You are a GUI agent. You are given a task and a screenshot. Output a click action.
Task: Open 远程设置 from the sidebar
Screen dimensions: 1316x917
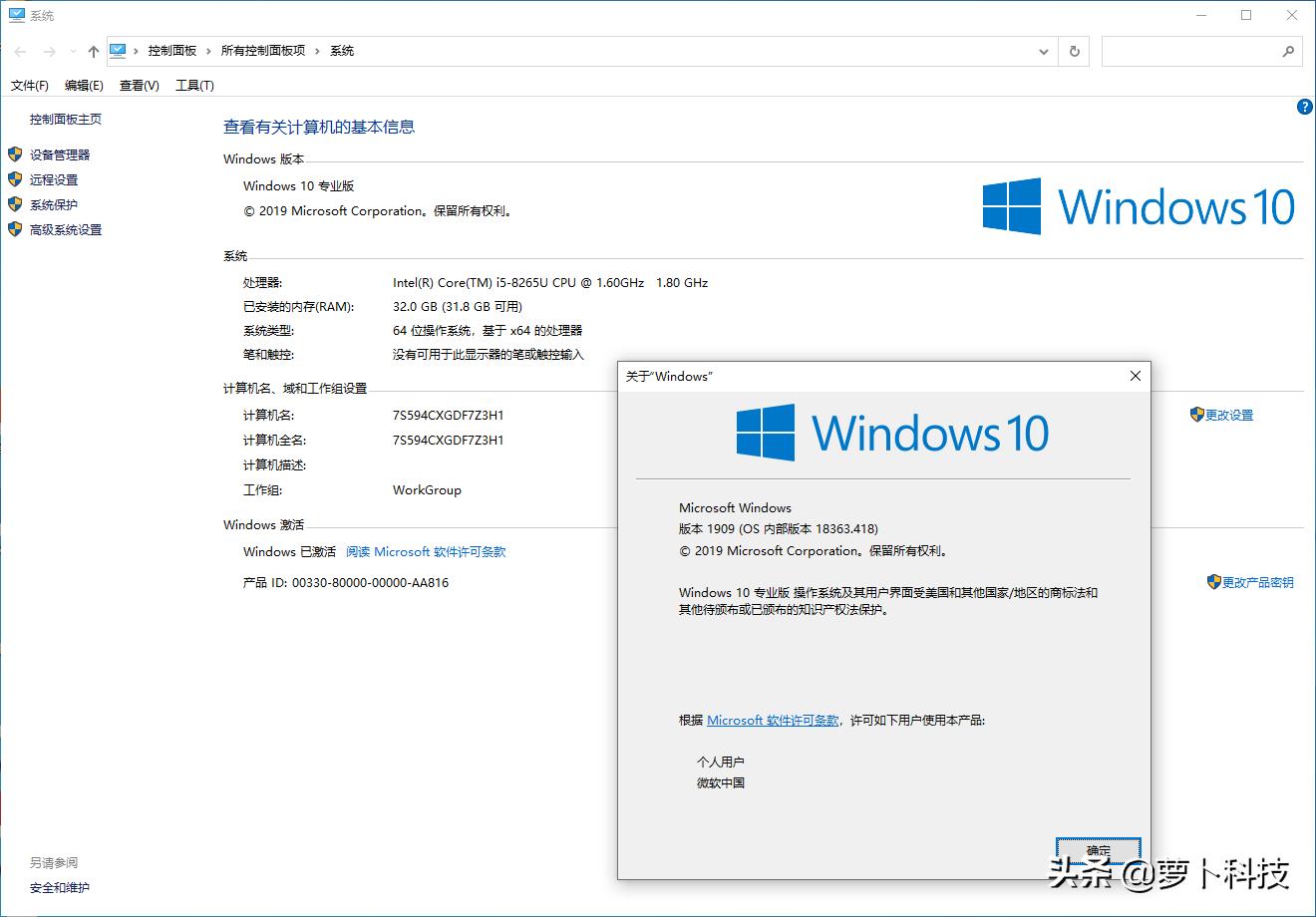pos(53,179)
